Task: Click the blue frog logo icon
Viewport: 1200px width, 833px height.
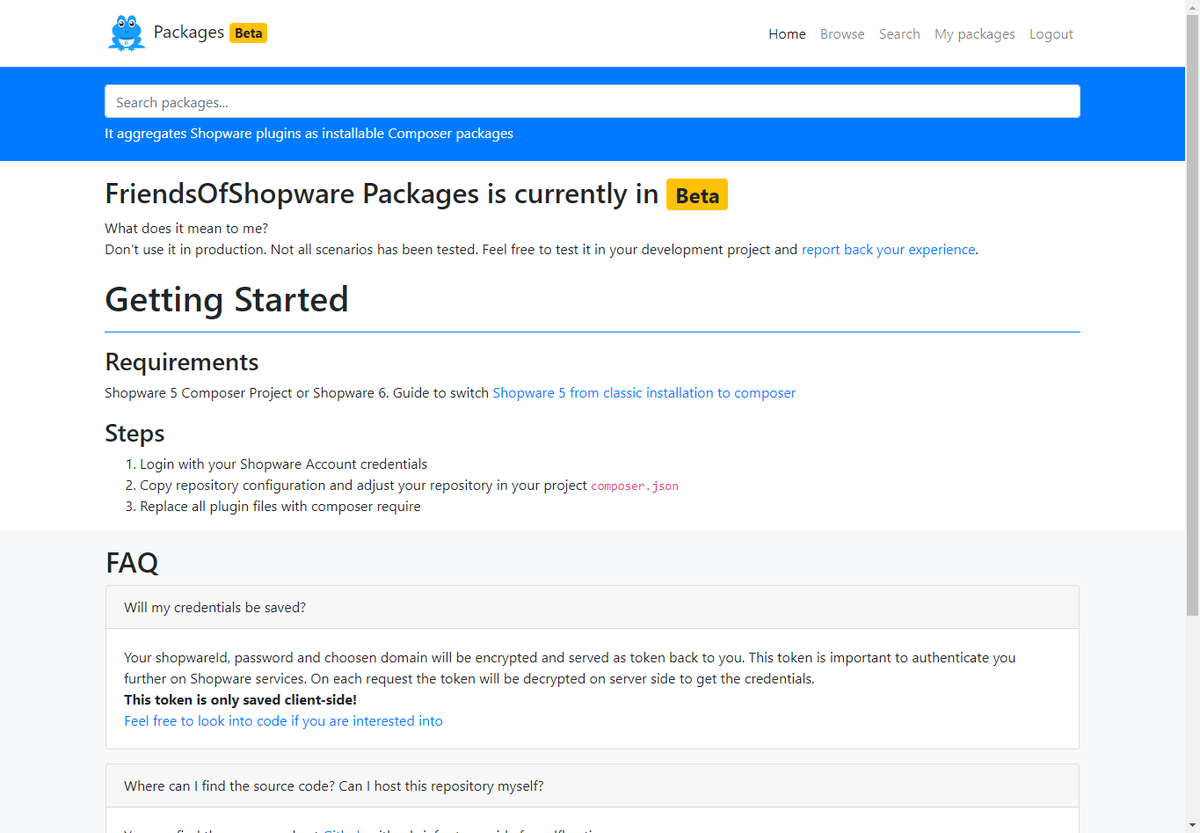Action: click(126, 33)
